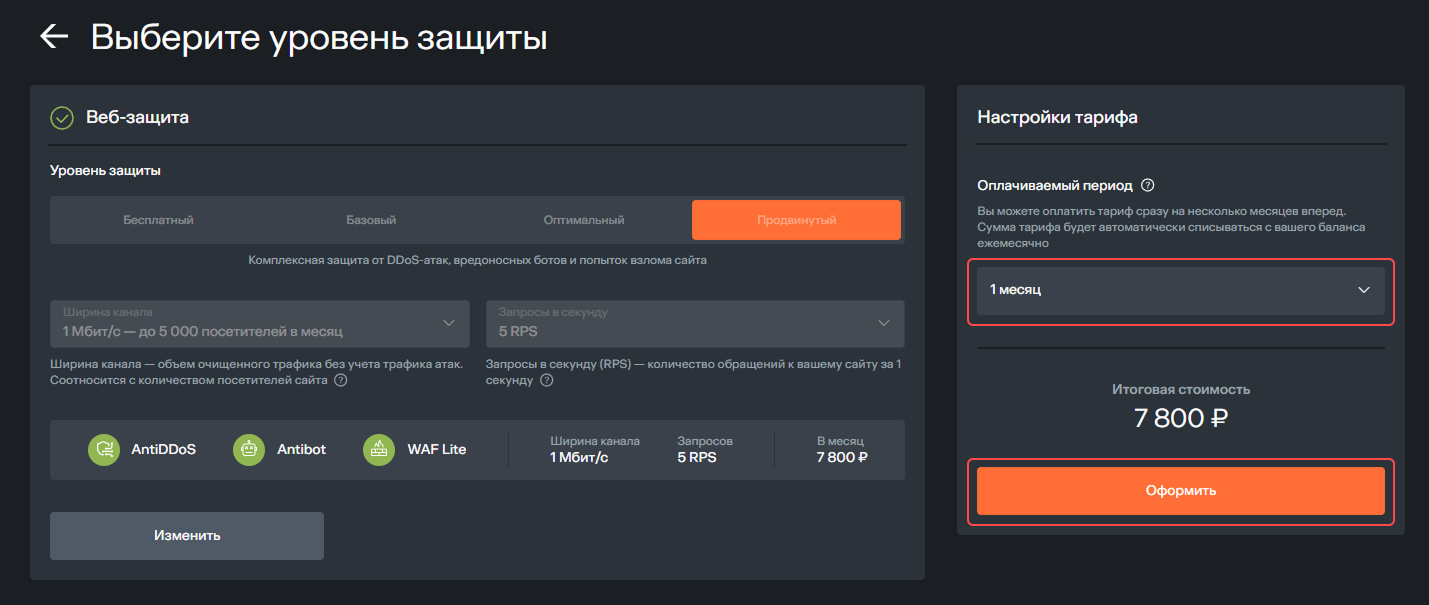Click the AntiDDoS green icon
The height and width of the screenshot is (605, 1429).
pyautogui.click(x=104, y=450)
